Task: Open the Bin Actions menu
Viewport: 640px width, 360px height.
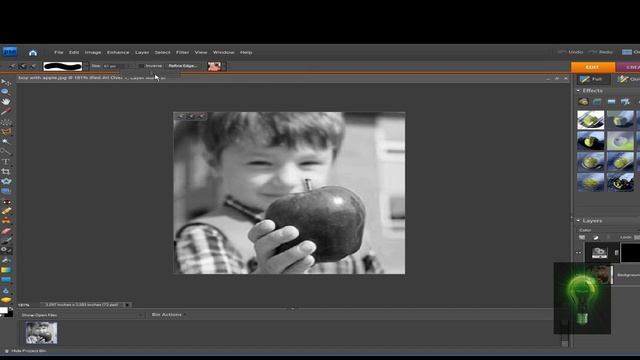Action: coord(168,315)
